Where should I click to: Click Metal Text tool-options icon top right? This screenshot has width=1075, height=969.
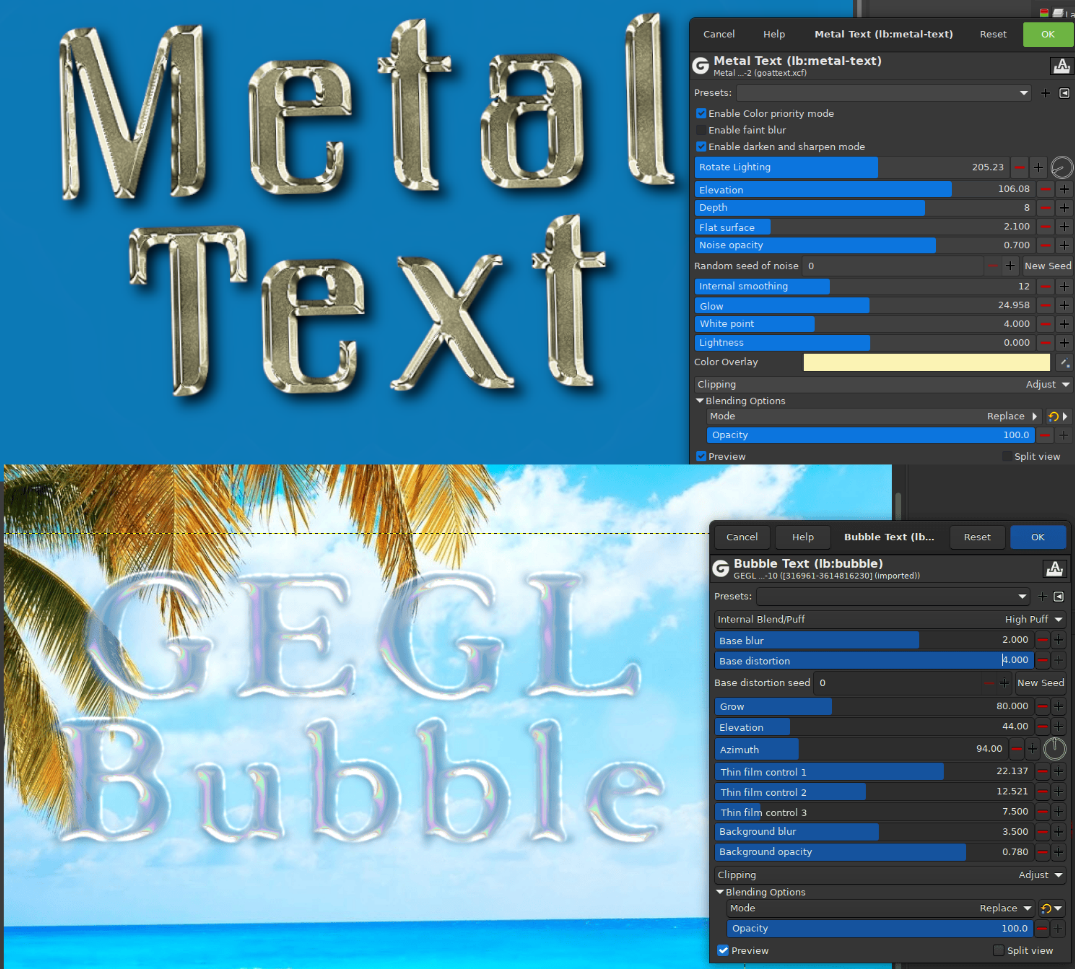coord(1061,66)
